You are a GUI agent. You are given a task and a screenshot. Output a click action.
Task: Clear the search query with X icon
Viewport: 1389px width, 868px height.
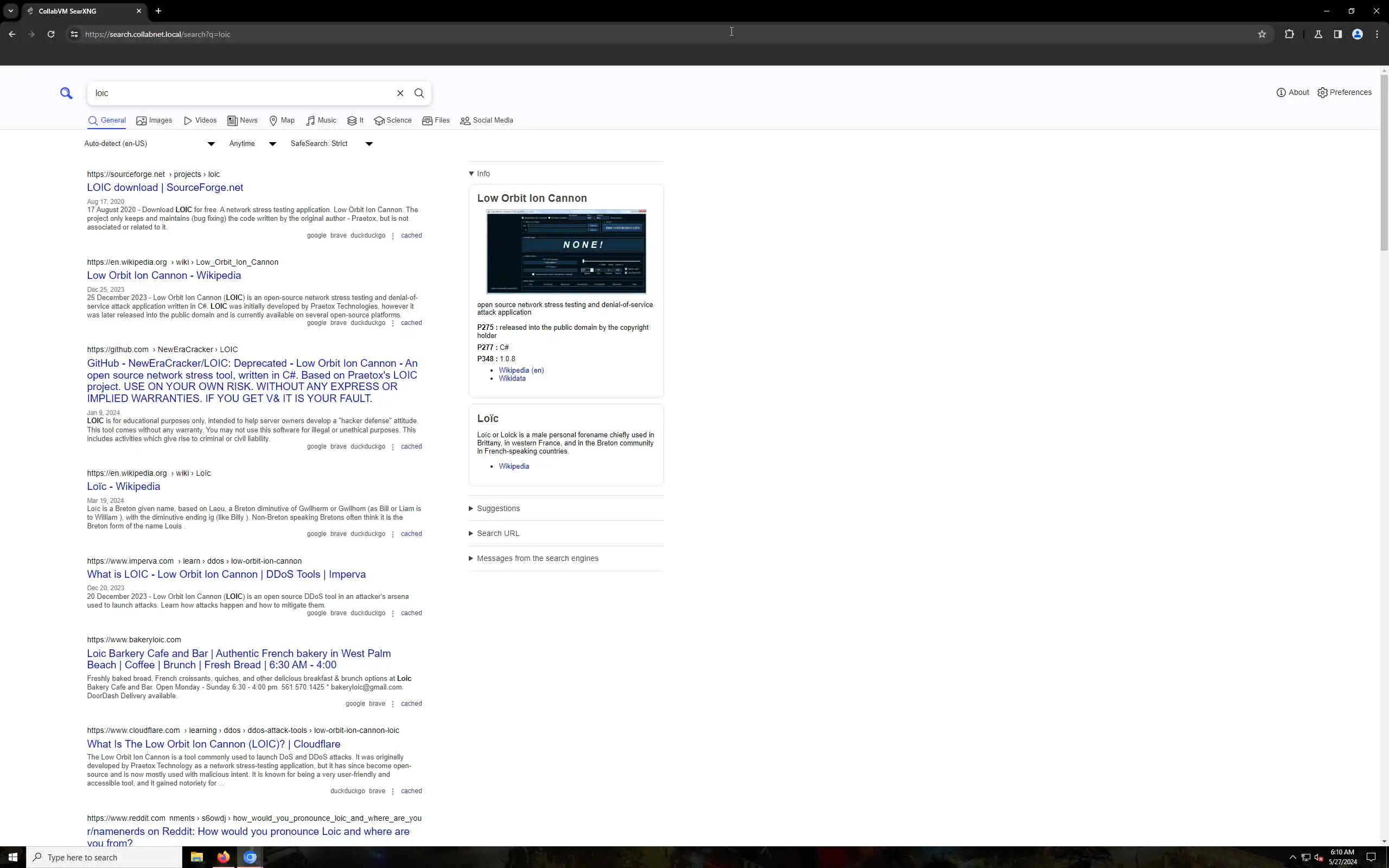tap(400, 93)
